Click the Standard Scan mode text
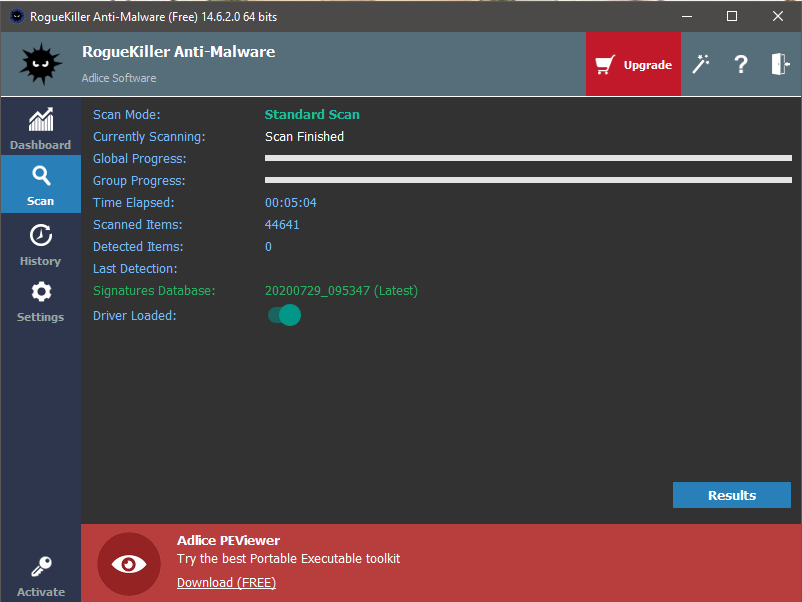This screenshot has height=602, width=802. 312,115
